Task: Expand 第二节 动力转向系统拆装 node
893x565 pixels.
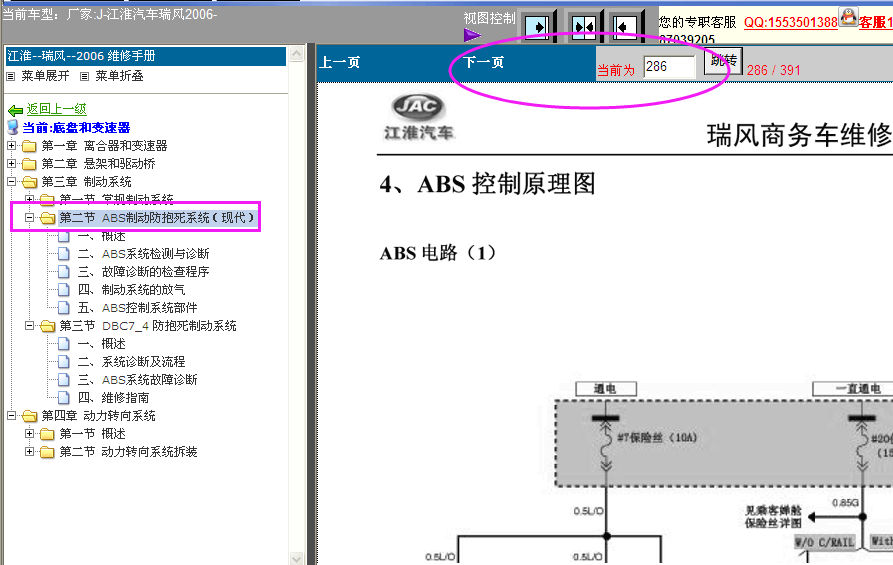Action: coord(30,452)
